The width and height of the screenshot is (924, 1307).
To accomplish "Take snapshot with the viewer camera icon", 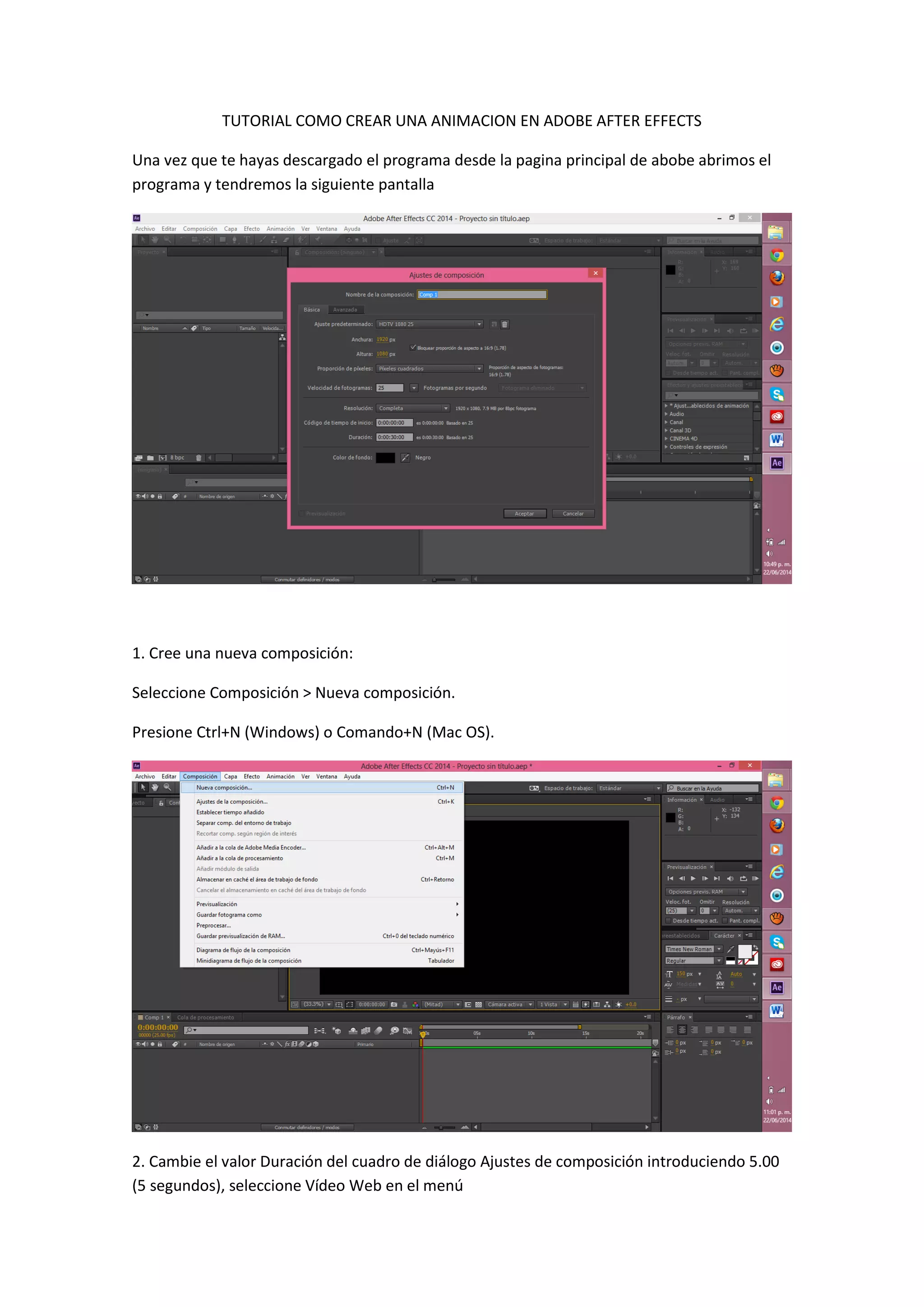I will (394, 1005).
